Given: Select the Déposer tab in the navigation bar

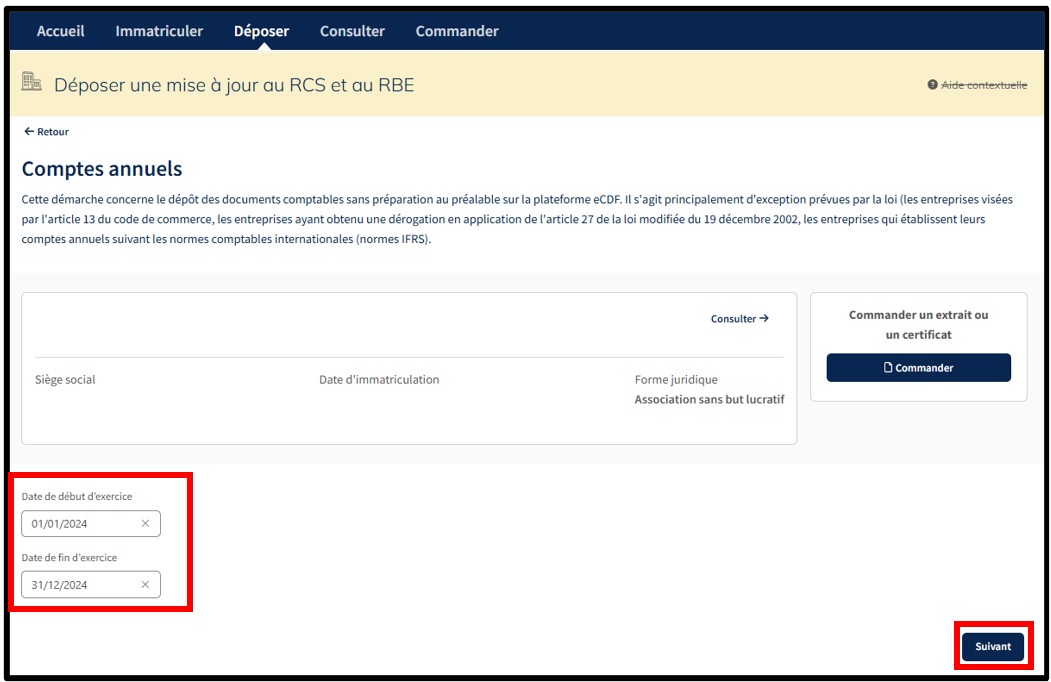Looking at the screenshot, I should coord(261,31).
